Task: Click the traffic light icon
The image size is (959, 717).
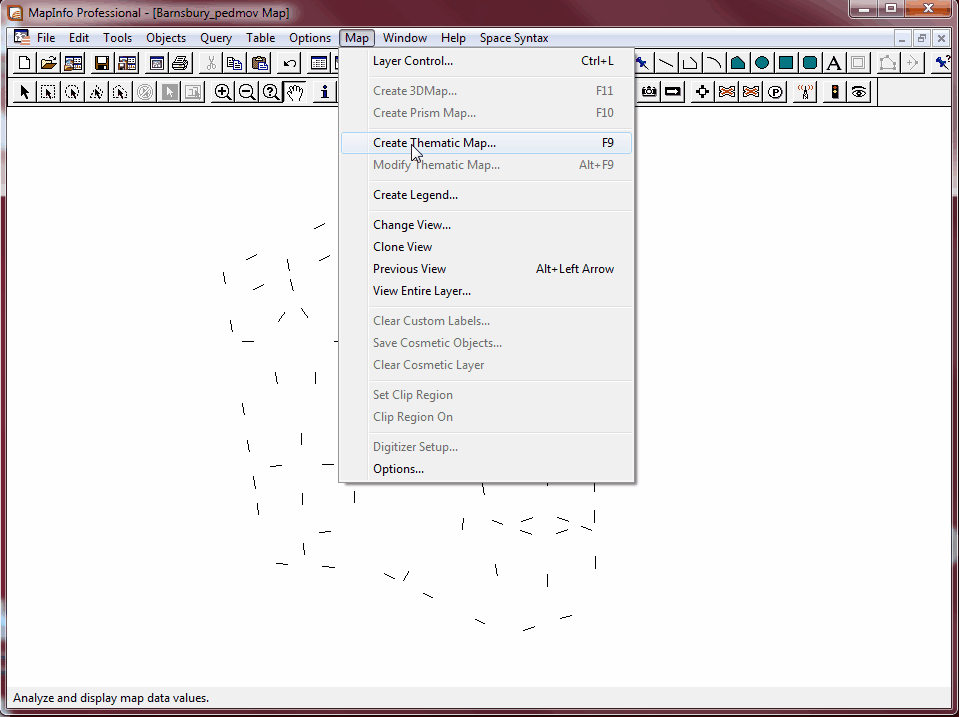Action: click(835, 92)
